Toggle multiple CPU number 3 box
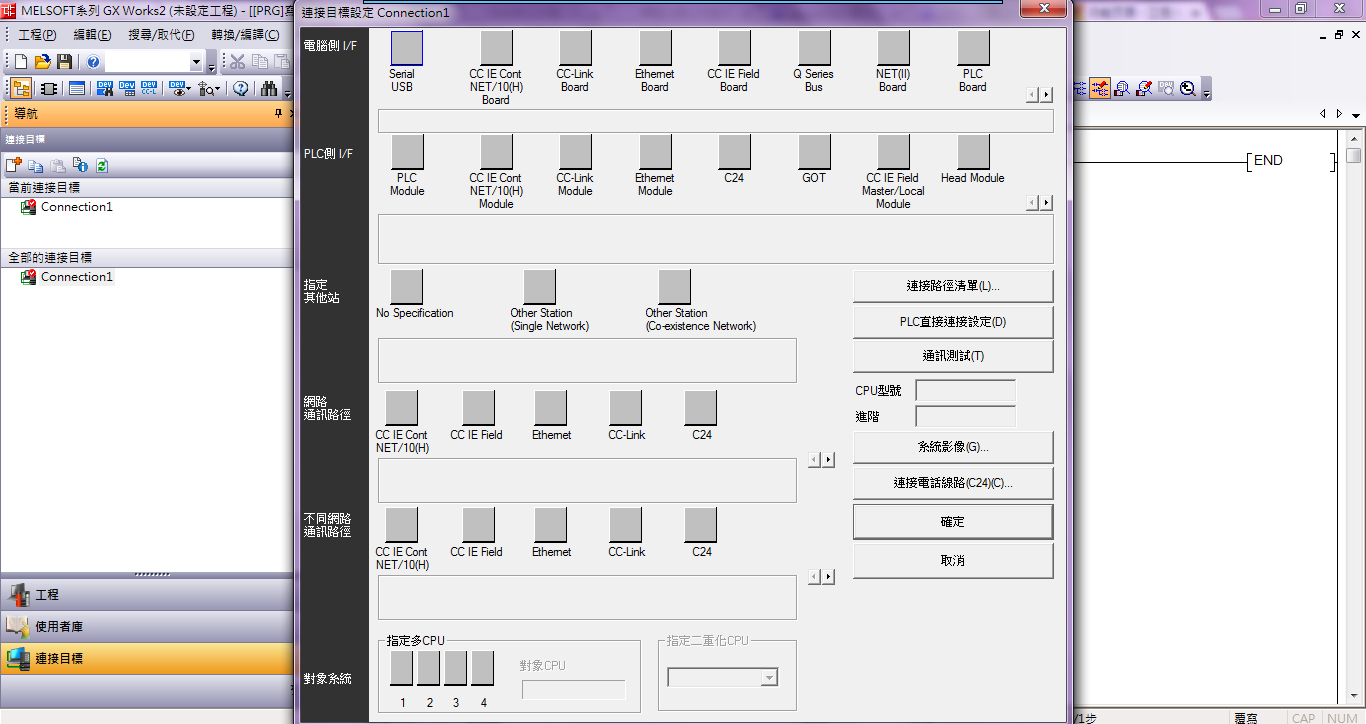Viewport: 1366px width, 724px height. click(x=455, y=668)
